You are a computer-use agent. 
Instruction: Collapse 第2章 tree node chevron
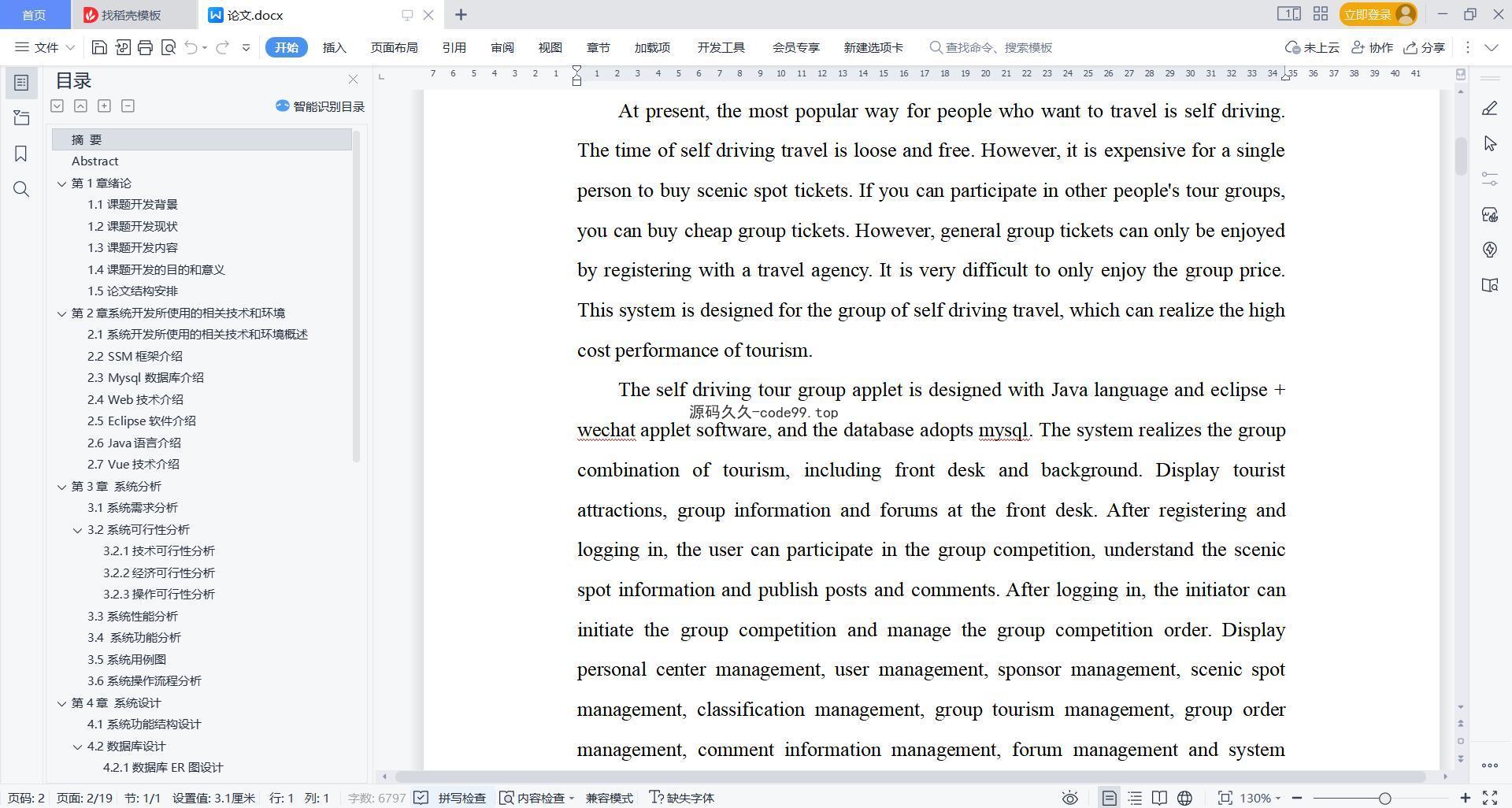click(61, 313)
